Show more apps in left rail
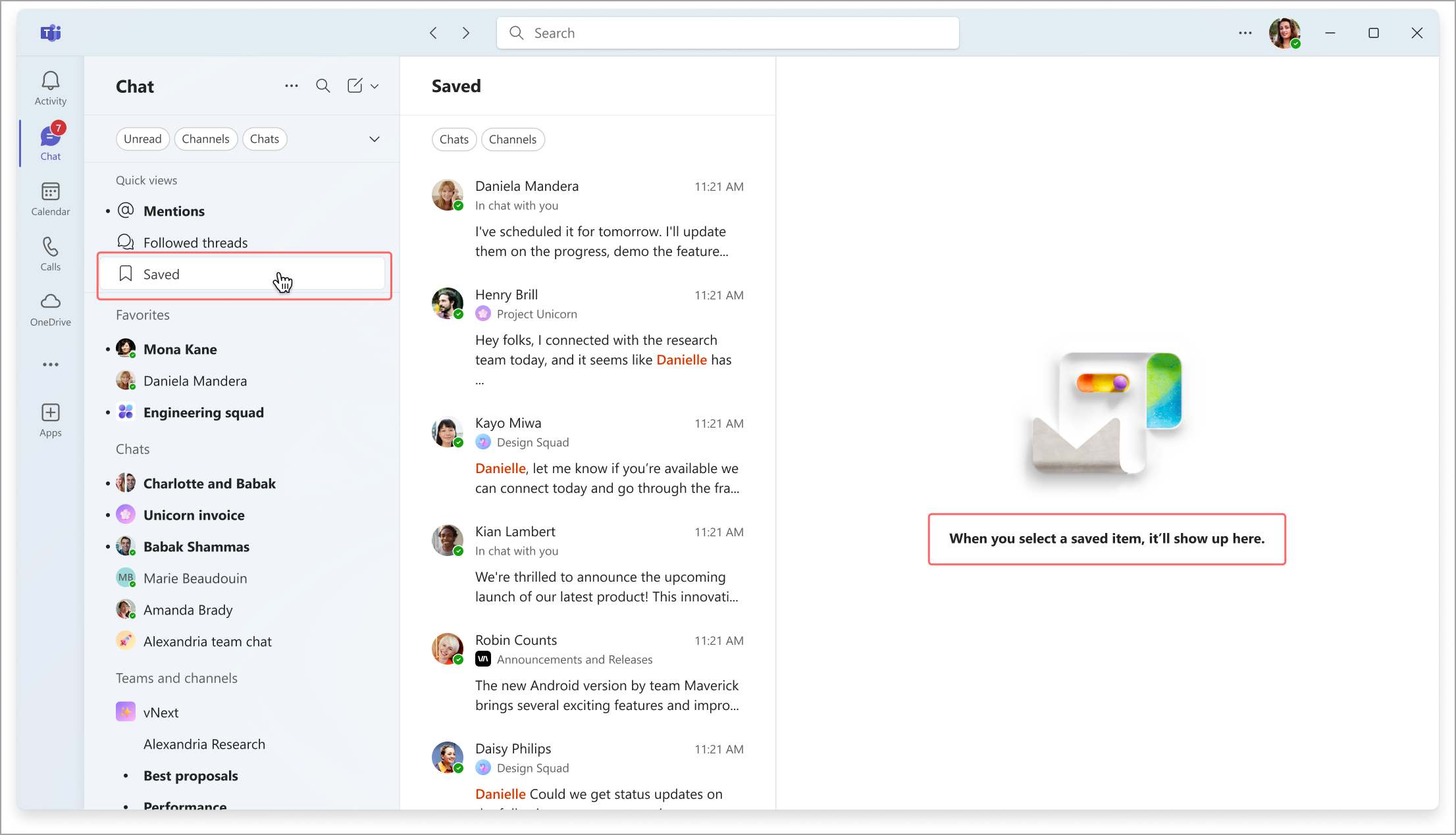 tap(51, 365)
